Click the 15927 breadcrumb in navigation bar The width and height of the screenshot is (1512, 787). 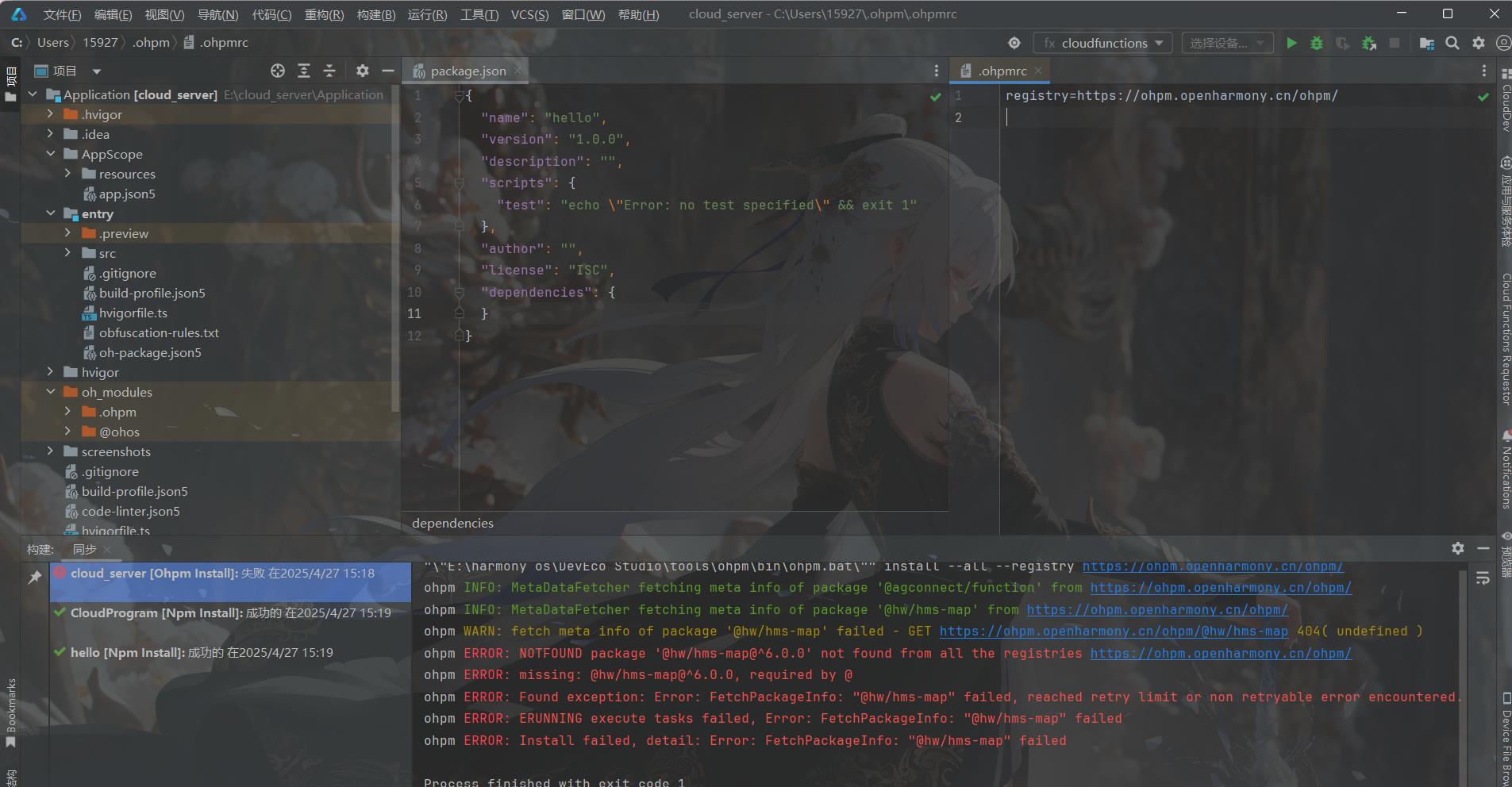[x=100, y=43]
